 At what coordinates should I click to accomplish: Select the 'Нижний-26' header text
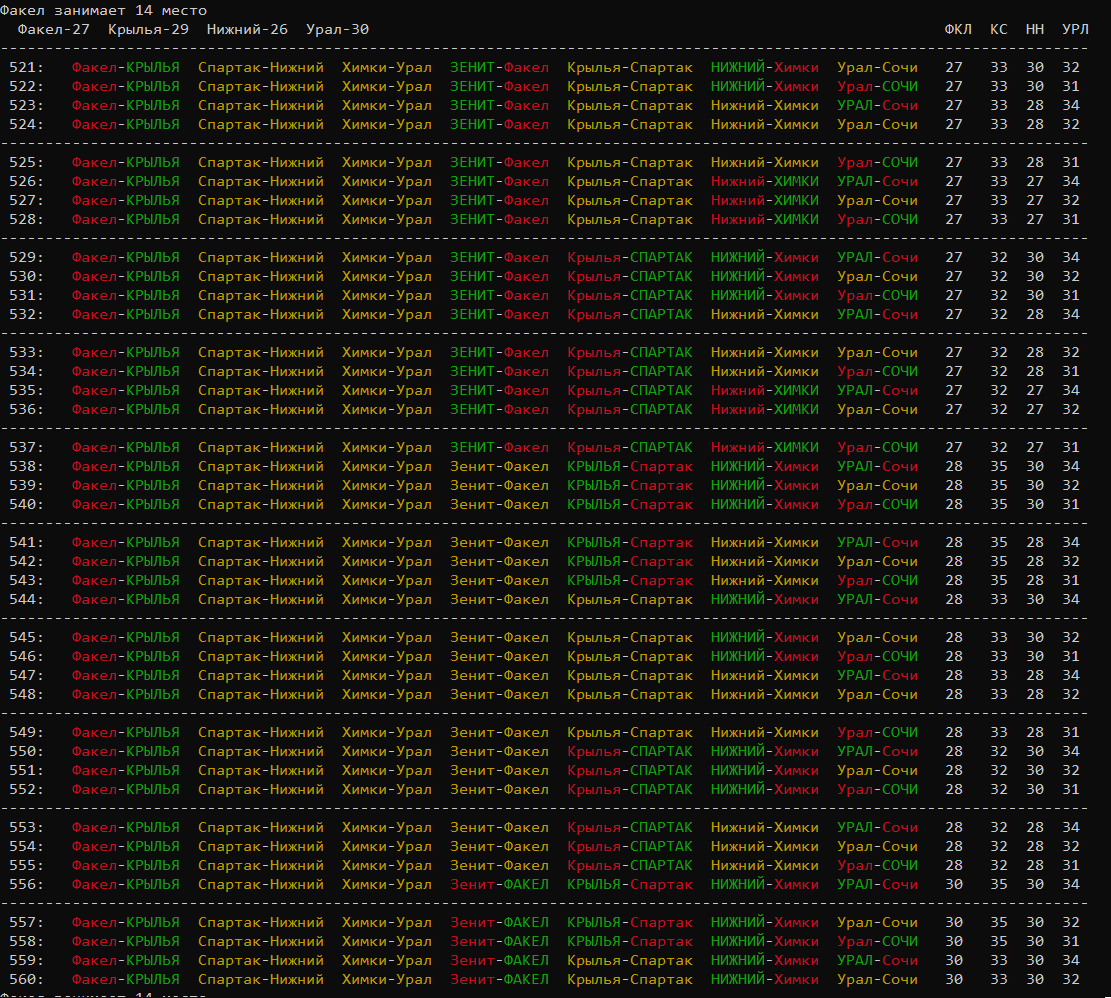click(x=247, y=30)
